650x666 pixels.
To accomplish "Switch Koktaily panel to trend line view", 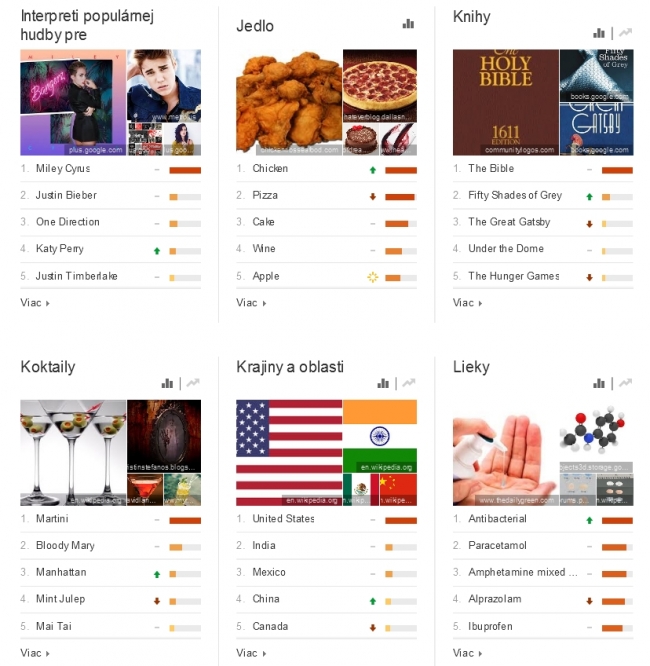I will [193, 383].
